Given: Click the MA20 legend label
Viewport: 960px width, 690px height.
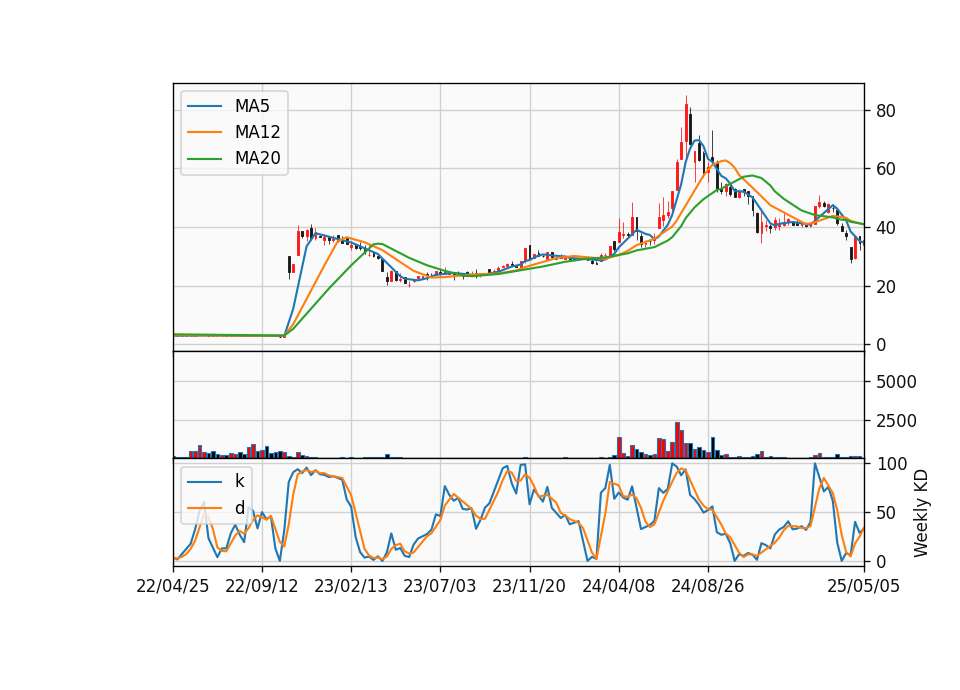Looking at the screenshot, I should pyautogui.click(x=257, y=158).
